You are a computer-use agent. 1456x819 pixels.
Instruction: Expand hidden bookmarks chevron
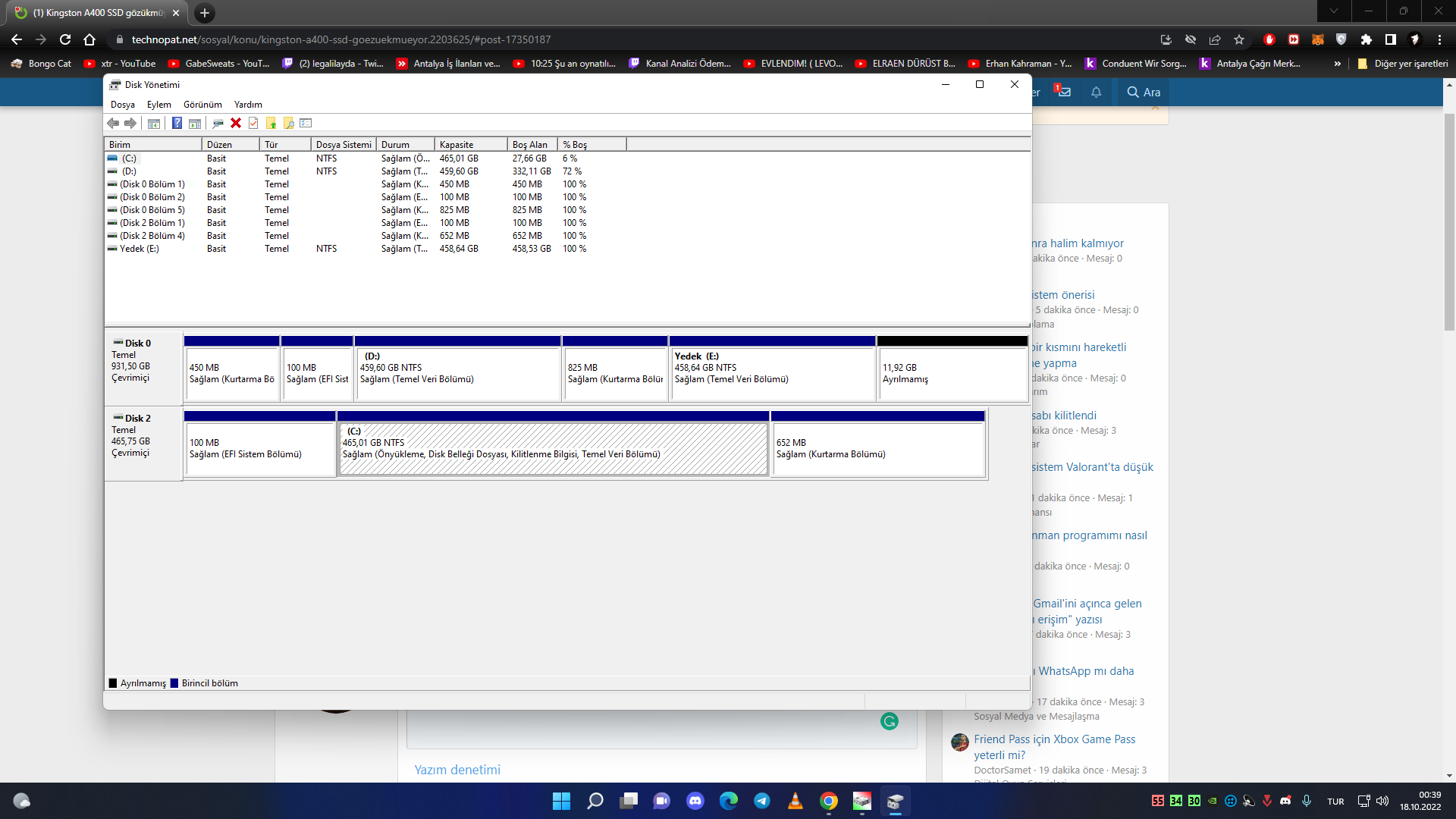1337,64
